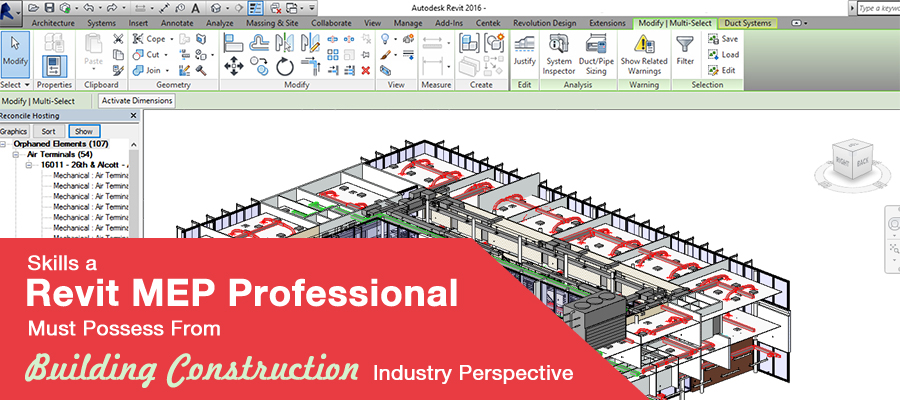The width and height of the screenshot is (900, 400).
Task: Click the ViewCube in the 3D view
Action: [x=851, y=158]
